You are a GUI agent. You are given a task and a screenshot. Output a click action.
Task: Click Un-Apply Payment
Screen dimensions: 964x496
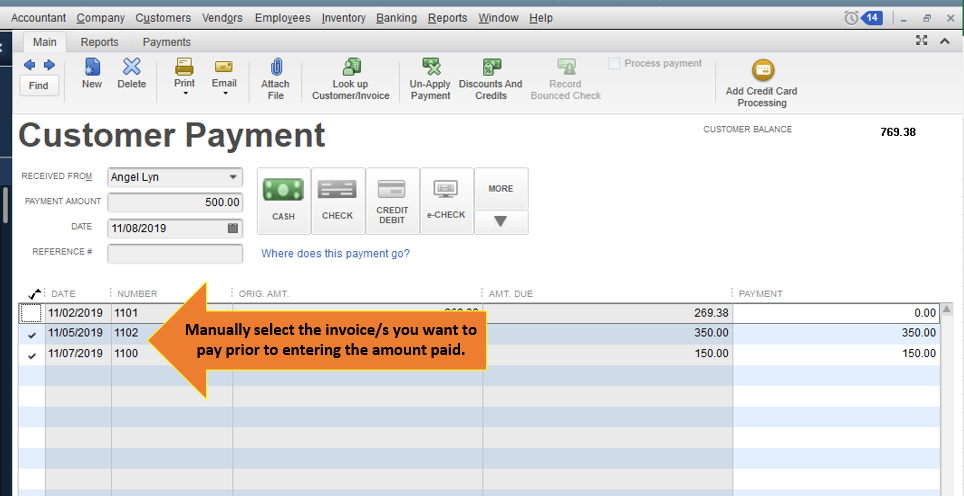pos(430,79)
